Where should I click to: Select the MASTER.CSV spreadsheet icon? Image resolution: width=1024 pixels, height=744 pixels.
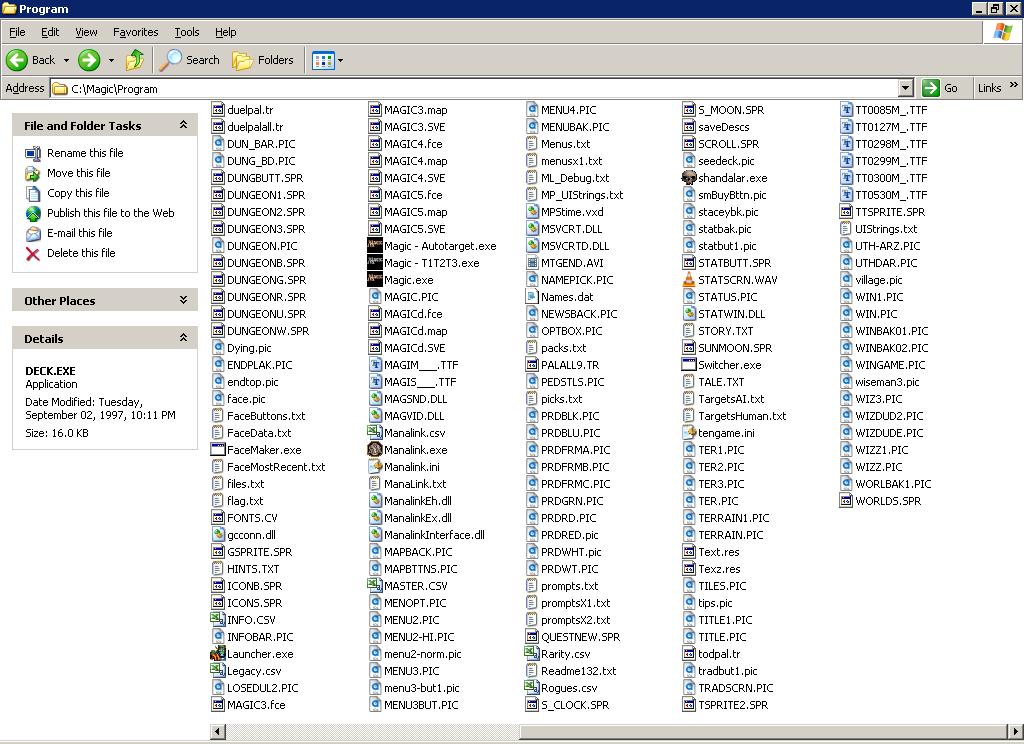coord(375,585)
